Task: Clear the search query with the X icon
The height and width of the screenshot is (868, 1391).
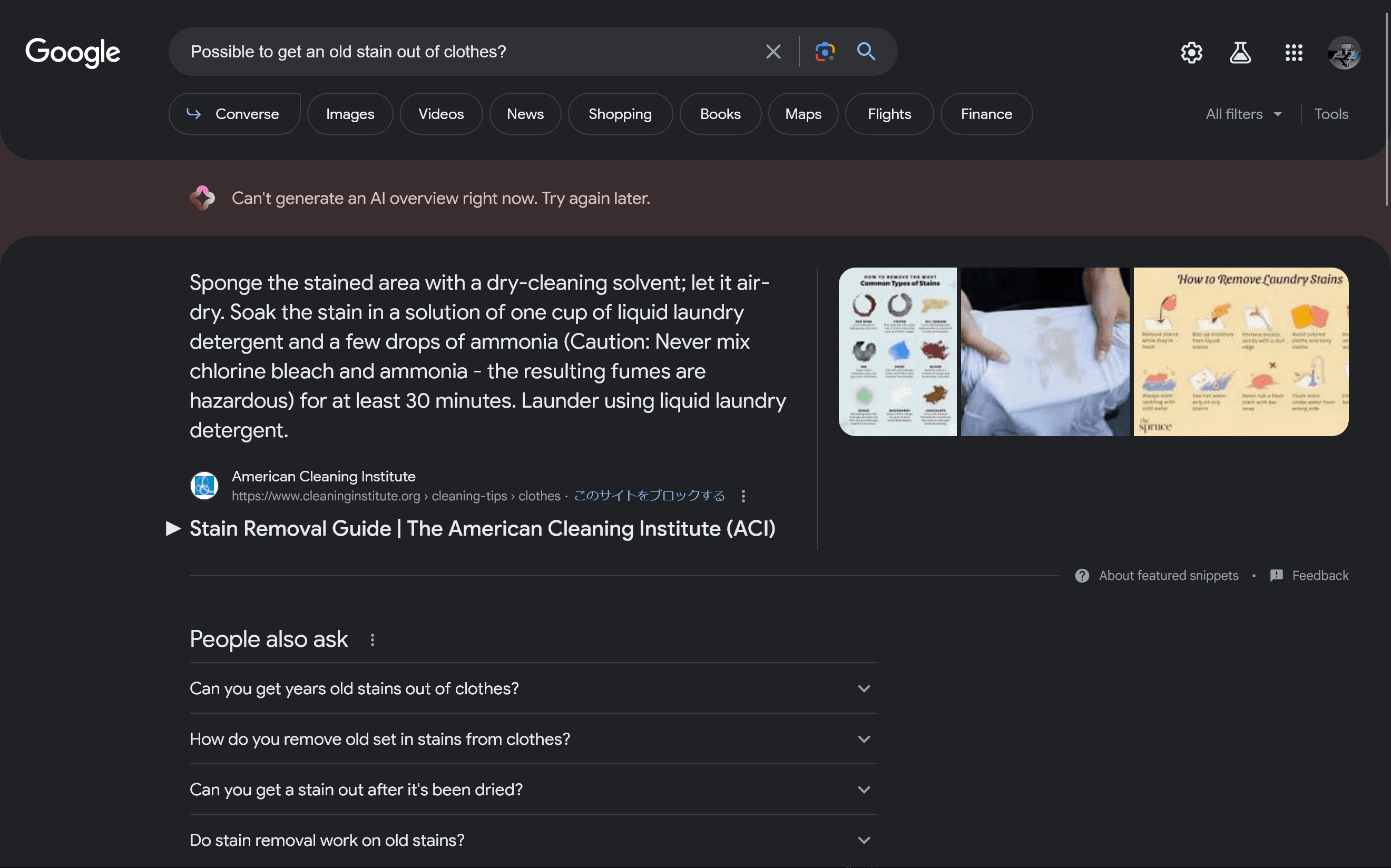Action: click(x=773, y=52)
